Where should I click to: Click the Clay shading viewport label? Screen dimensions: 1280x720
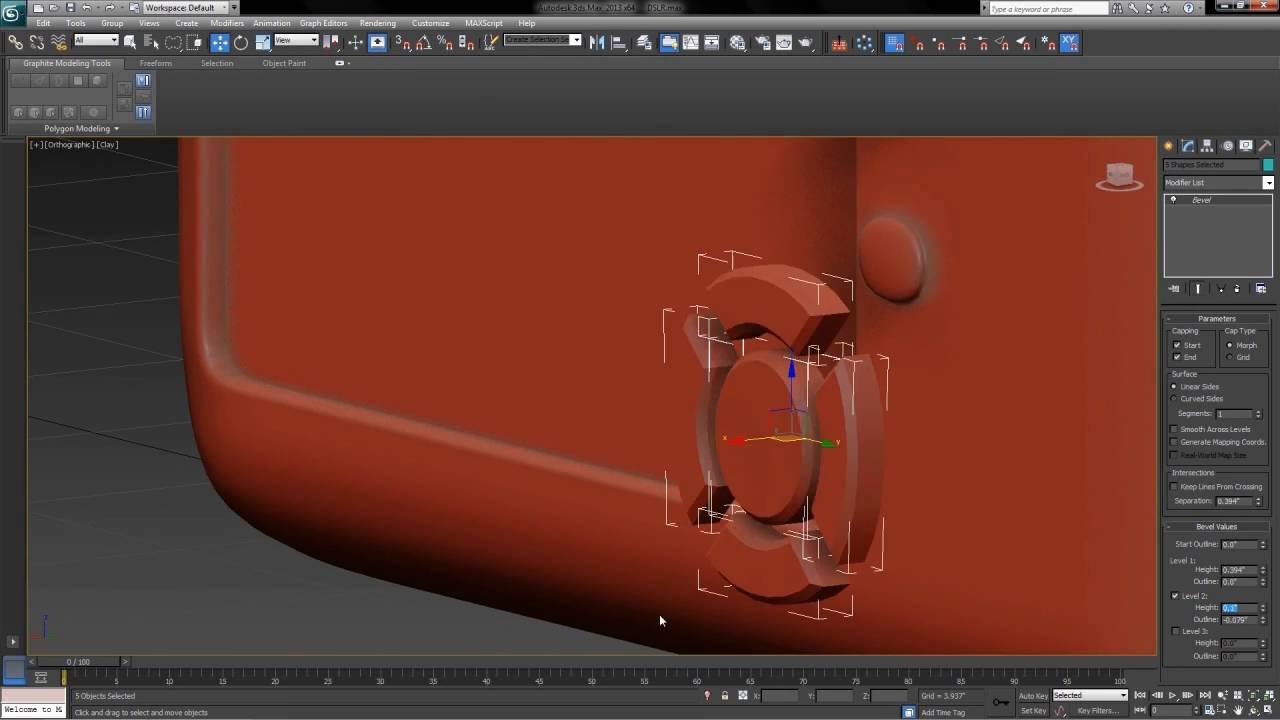coord(107,145)
